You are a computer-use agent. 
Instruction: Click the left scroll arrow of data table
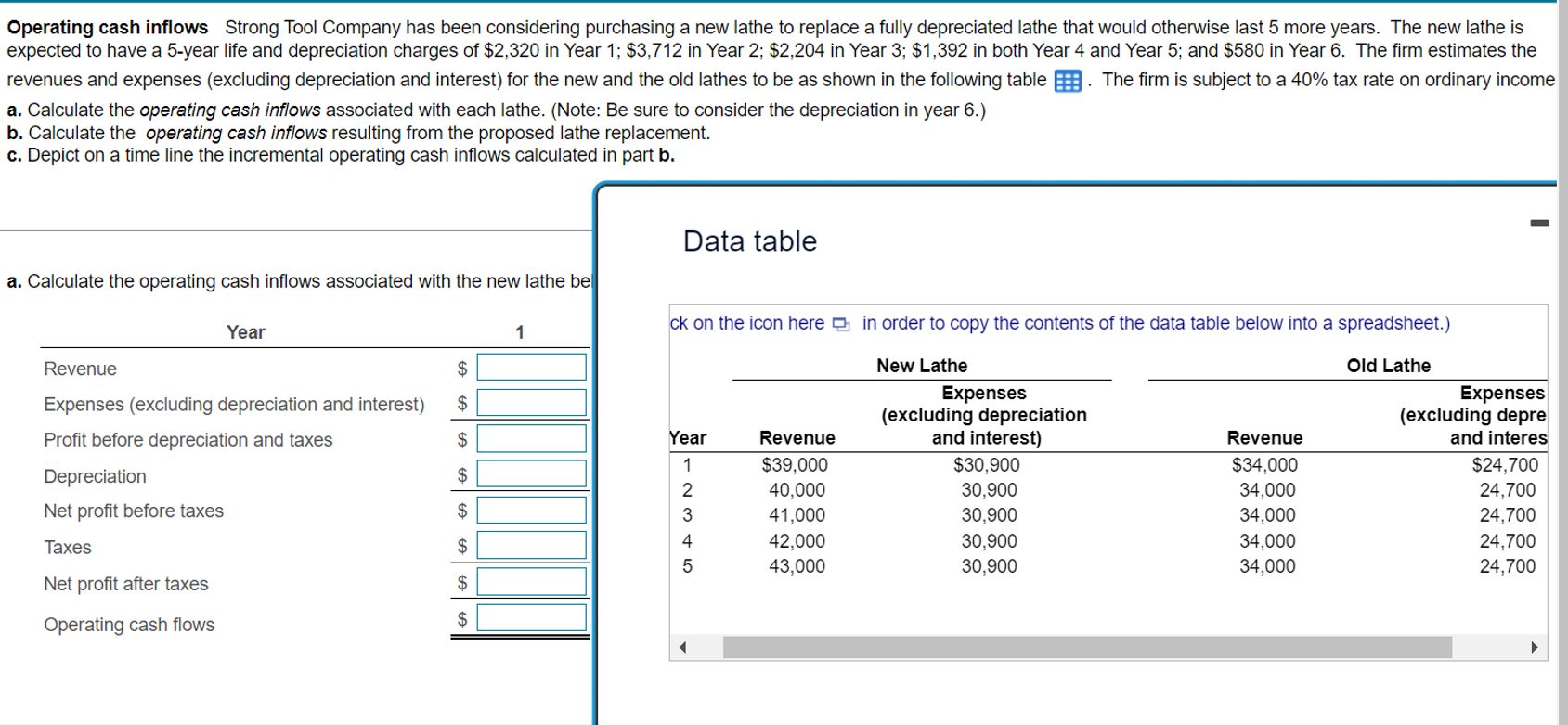[683, 648]
